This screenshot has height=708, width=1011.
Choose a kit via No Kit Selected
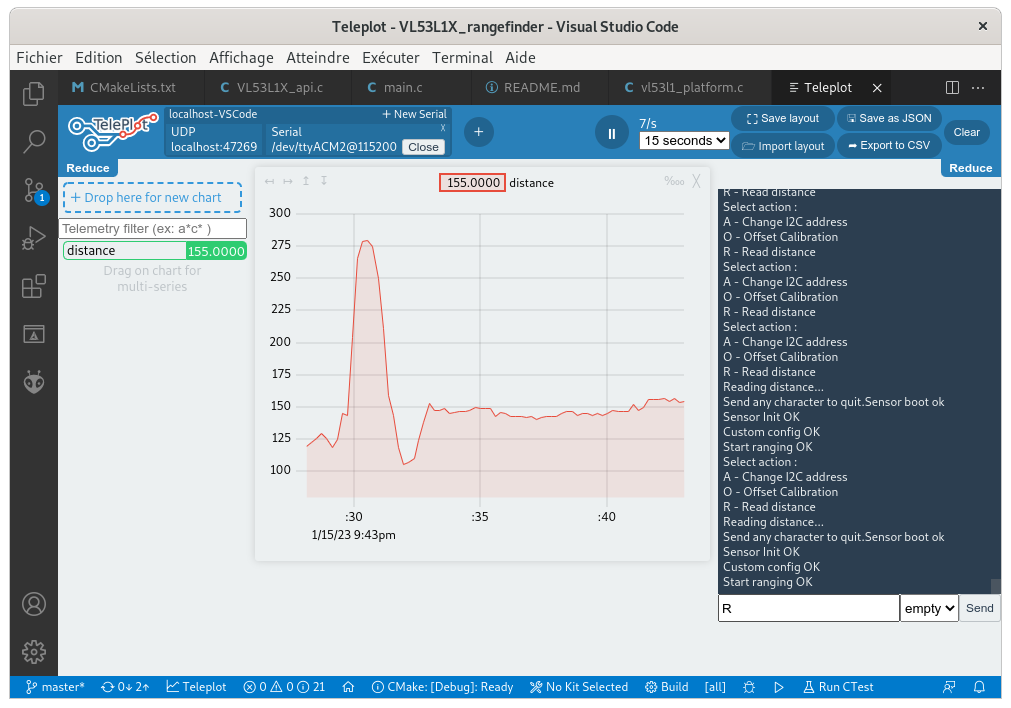click(579, 687)
